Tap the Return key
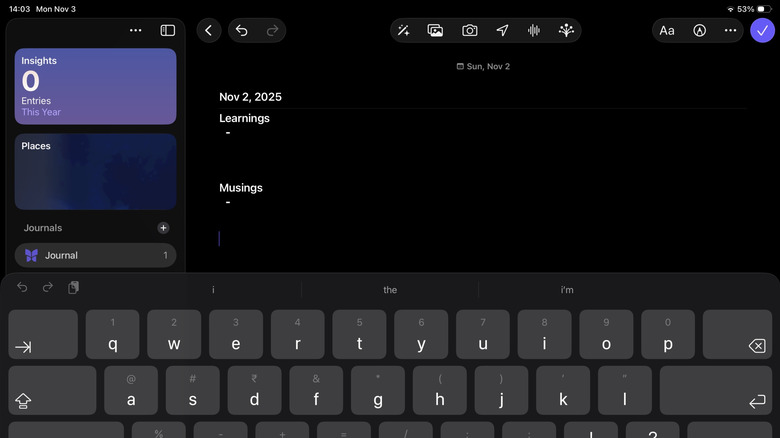 point(716,390)
